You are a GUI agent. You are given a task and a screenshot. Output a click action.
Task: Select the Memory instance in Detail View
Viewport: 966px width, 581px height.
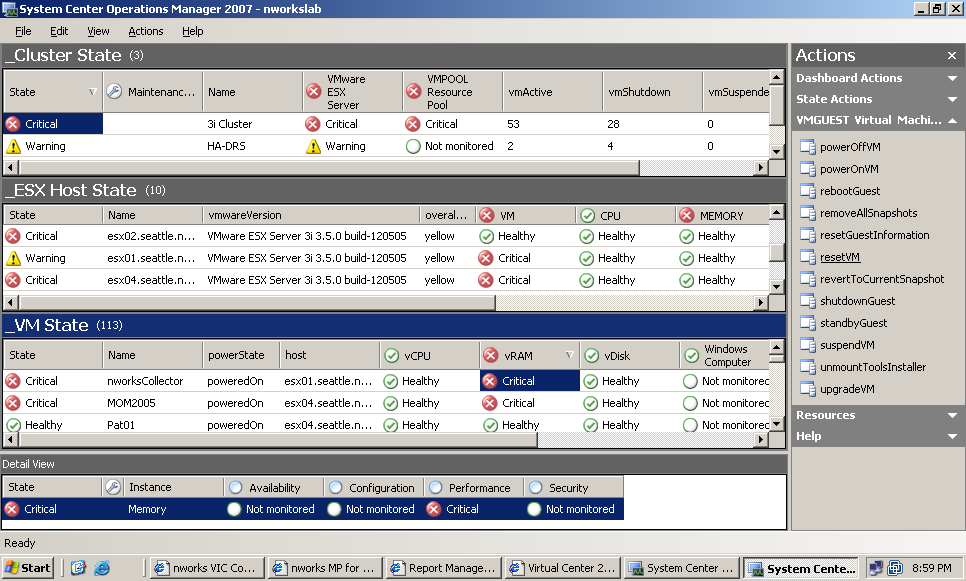[x=147, y=509]
